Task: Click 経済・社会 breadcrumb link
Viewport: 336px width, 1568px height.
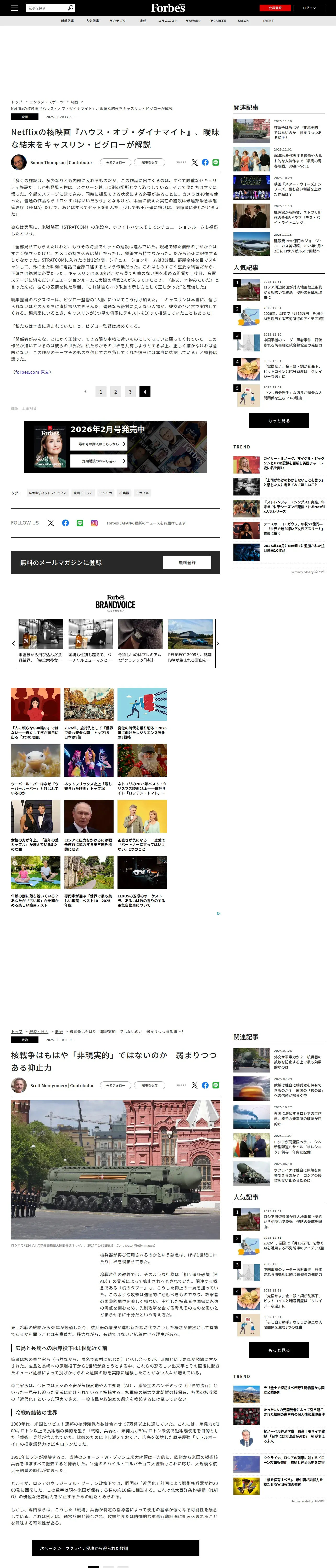Action: coord(38,1031)
